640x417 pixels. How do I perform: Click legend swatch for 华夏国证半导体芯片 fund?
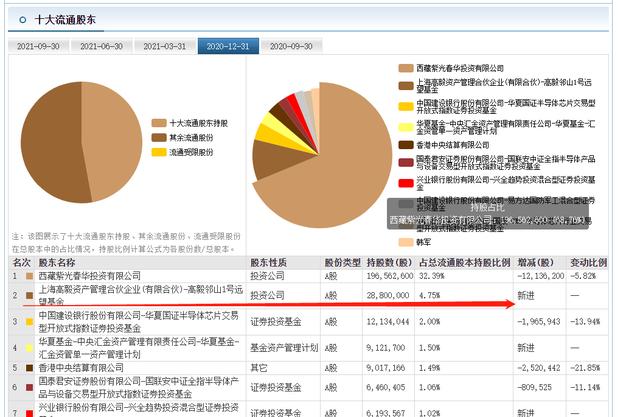[x=406, y=106]
